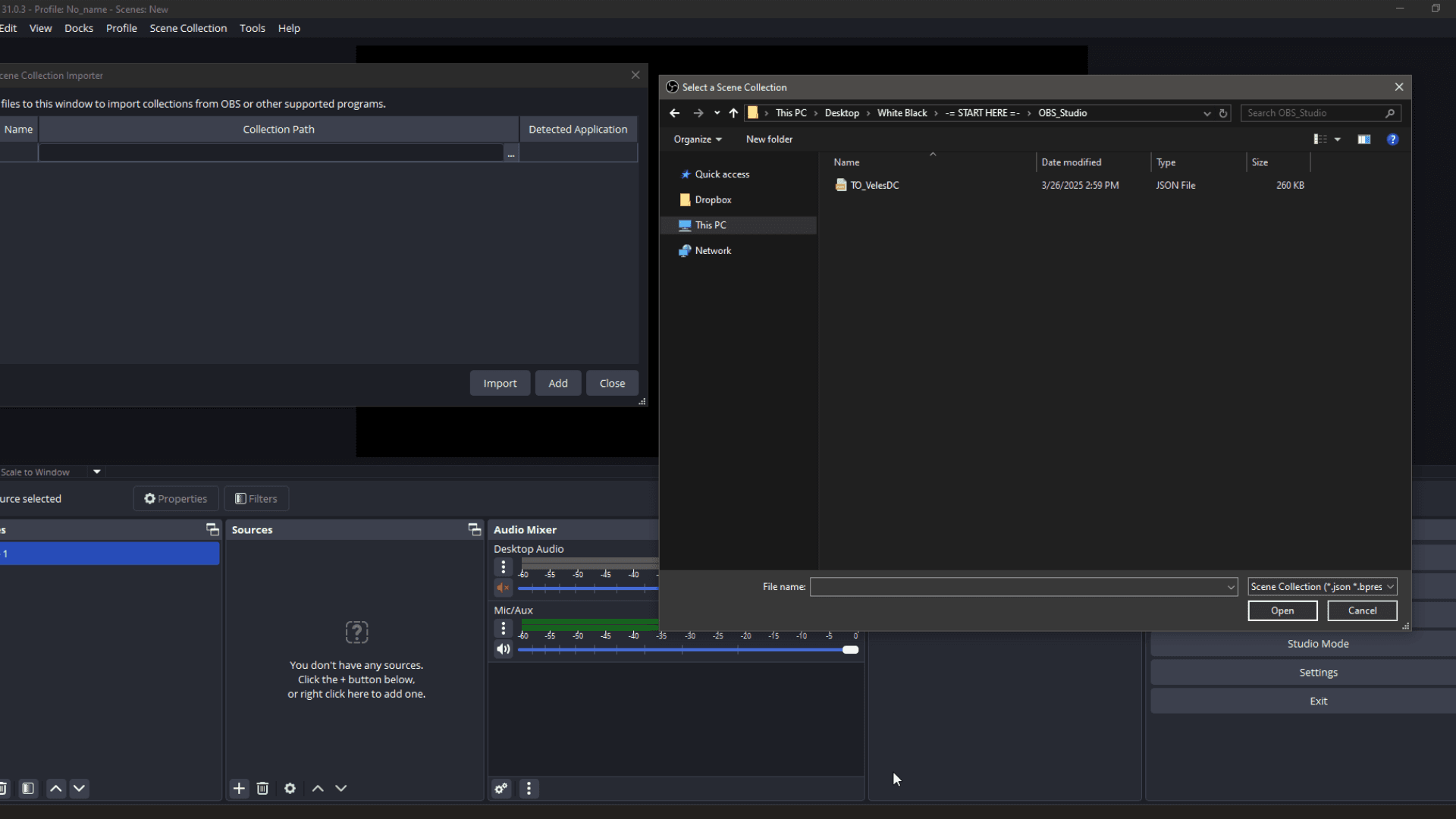Click Desktop in the breadcrumb path
Image resolution: width=1456 pixels, height=819 pixels.
pyautogui.click(x=842, y=113)
